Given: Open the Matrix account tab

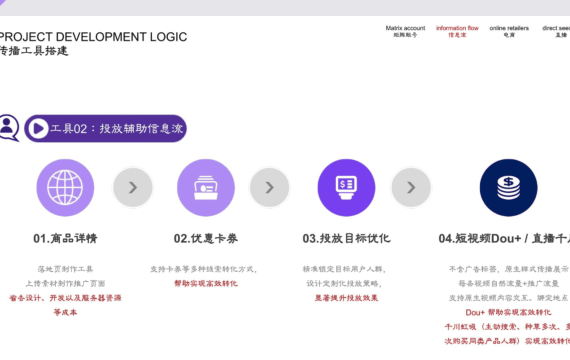Looking at the screenshot, I should click(405, 31).
